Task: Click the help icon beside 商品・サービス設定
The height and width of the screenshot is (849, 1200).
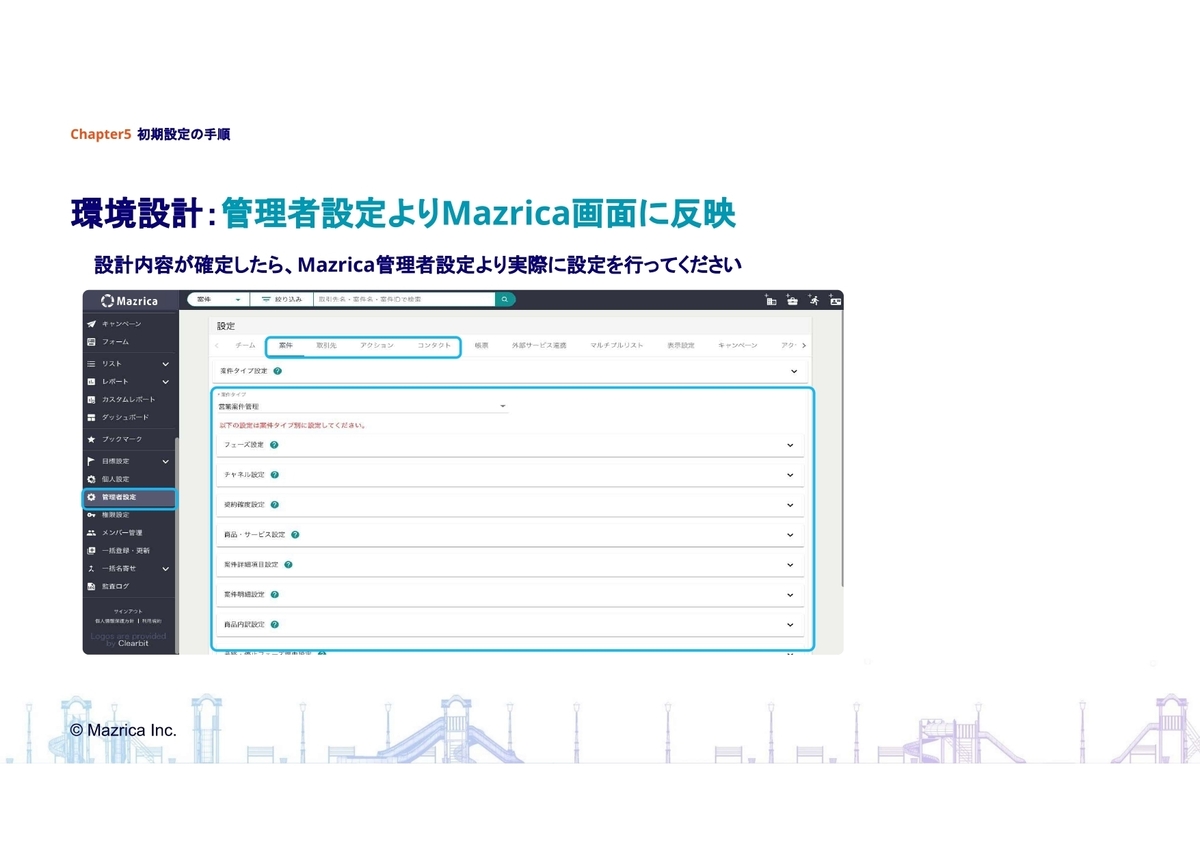Action: click(x=295, y=535)
